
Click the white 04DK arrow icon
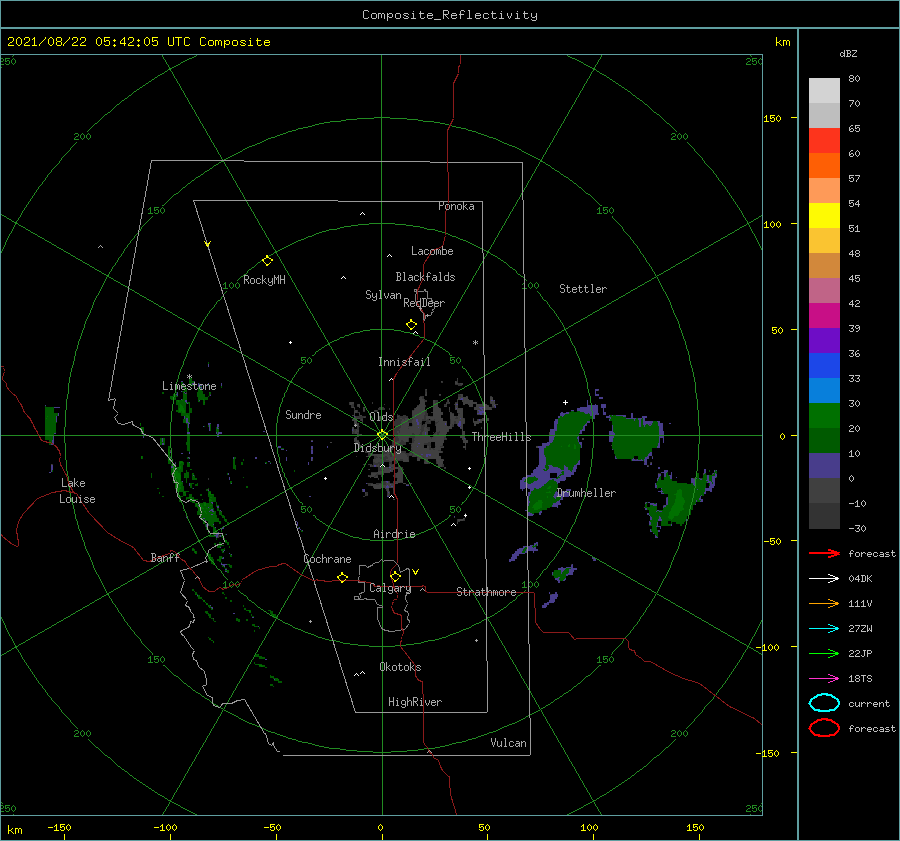(x=824, y=579)
